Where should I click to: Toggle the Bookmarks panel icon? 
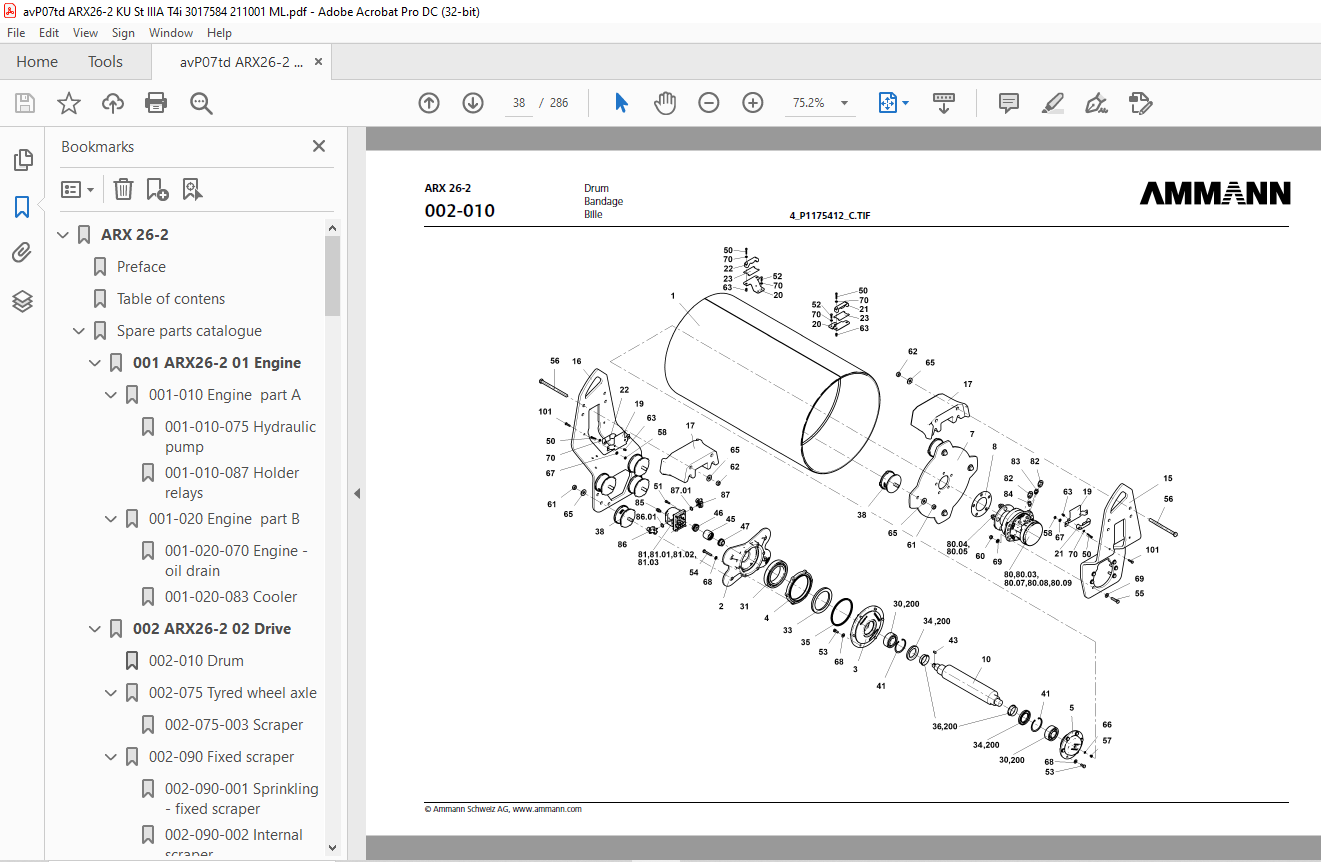(x=22, y=207)
